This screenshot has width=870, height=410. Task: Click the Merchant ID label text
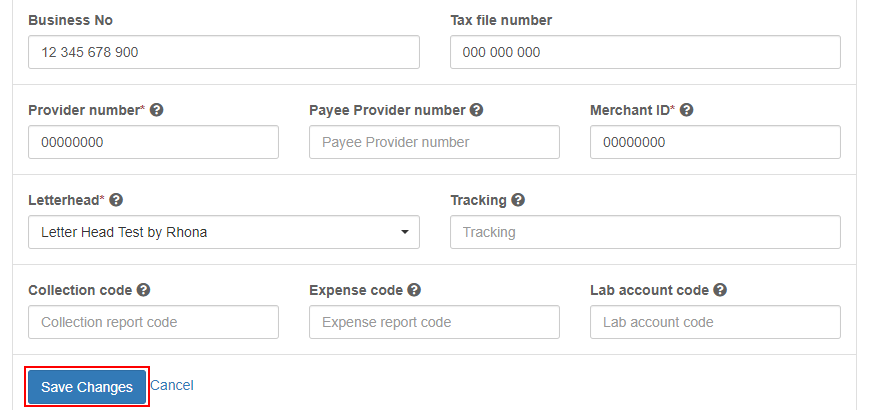point(630,110)
